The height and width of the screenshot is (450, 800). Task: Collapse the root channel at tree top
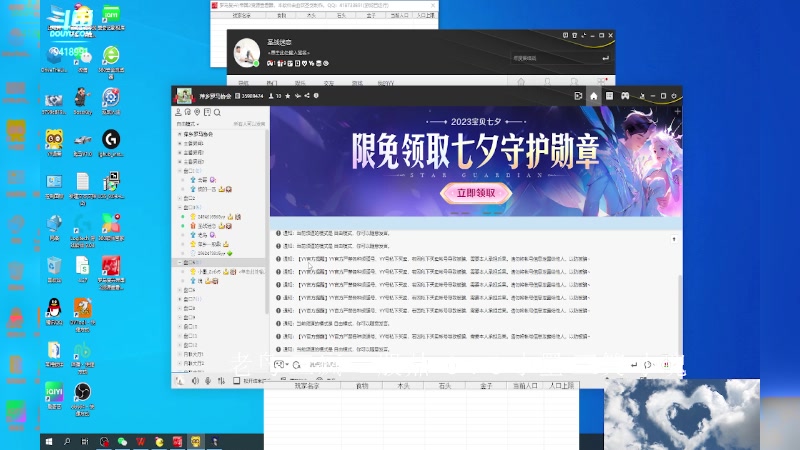tap(180, 134)
